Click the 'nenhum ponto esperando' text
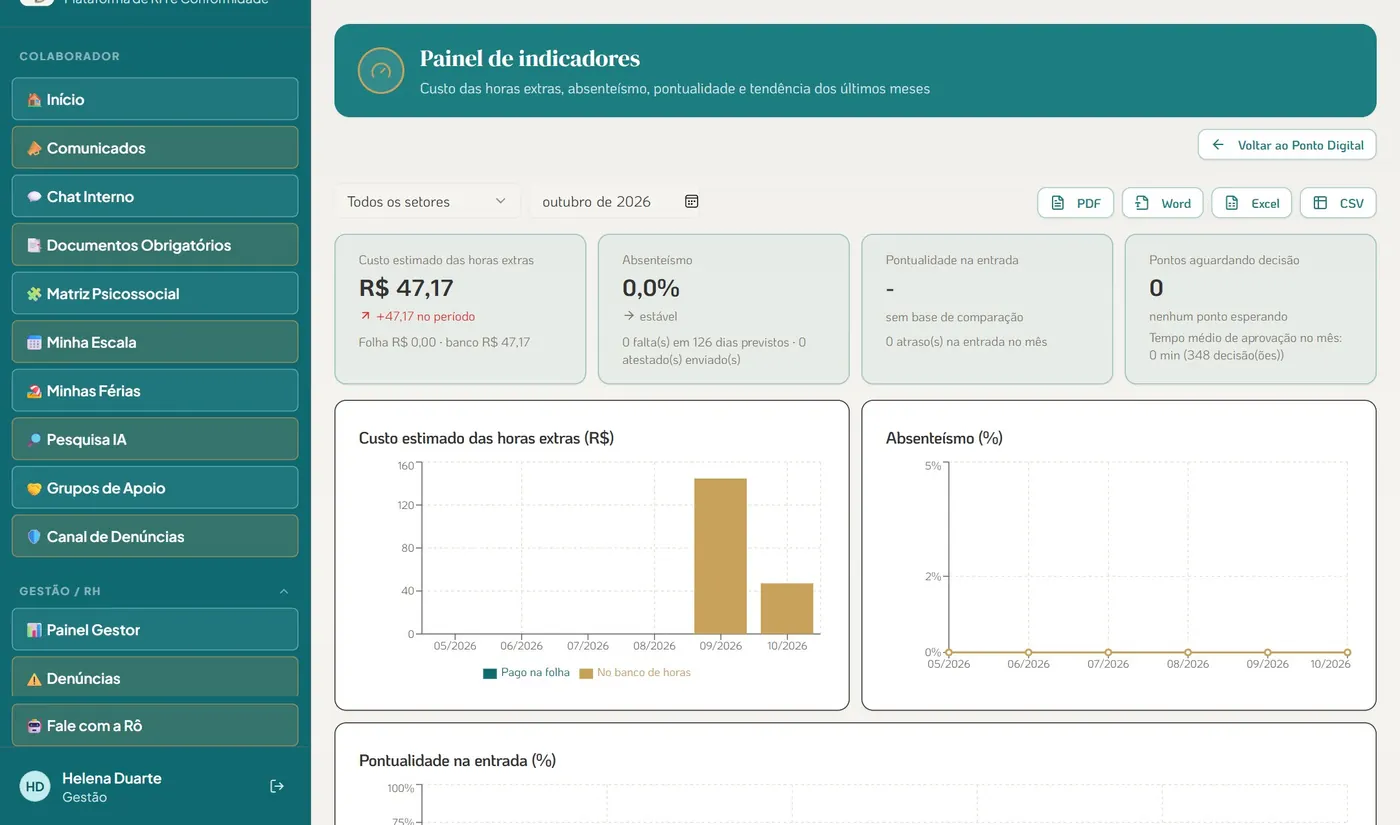 click(x=1218, y=316)
